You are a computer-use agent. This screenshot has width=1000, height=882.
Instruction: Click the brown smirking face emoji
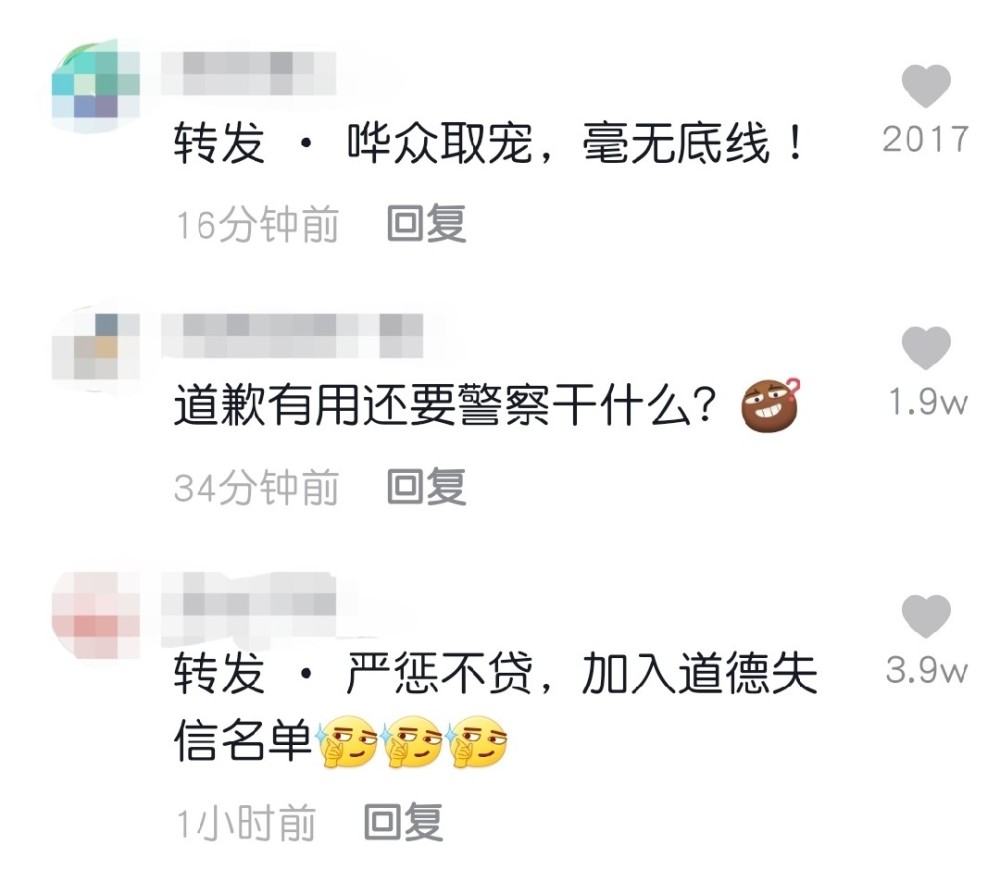[770, 404]
